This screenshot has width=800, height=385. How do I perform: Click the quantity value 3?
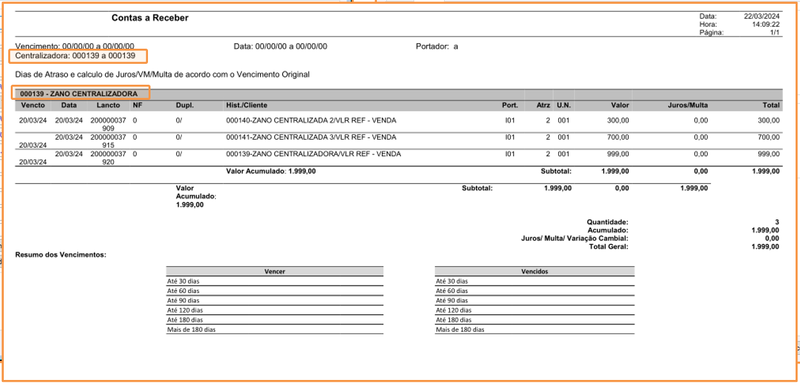pos(777,222)
